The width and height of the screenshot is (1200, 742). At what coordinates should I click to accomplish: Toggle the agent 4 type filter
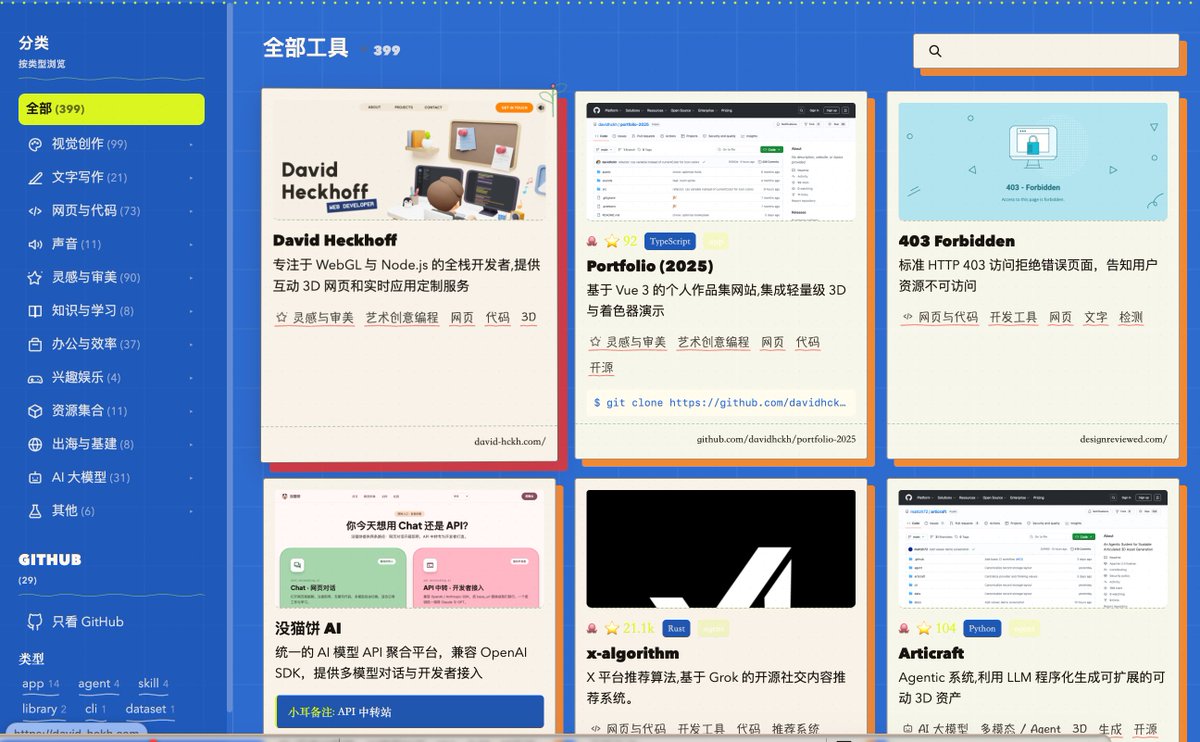coord(99,684)
